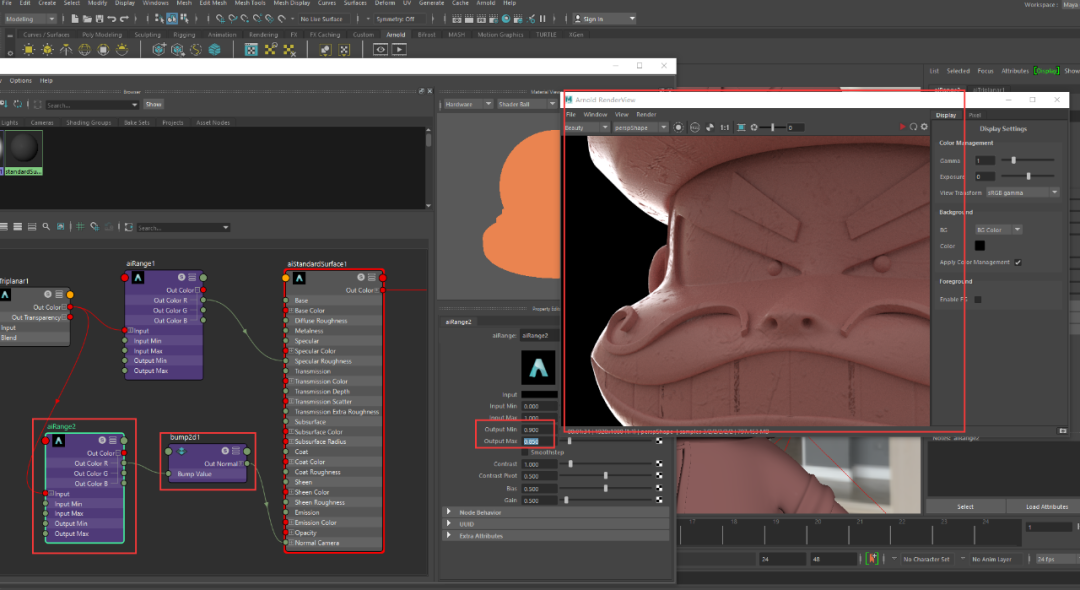Adjust the Gamma slider in Display Settings

point(1013,160)
